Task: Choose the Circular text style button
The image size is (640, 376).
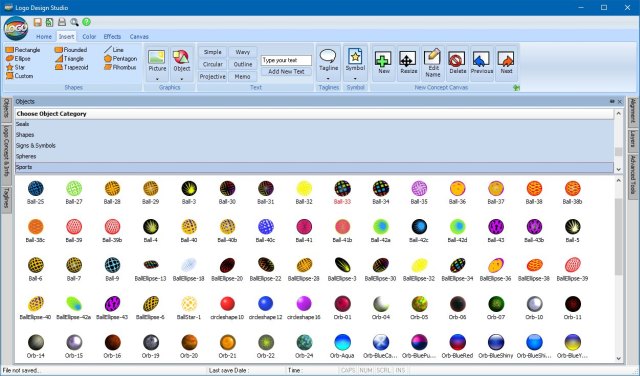Action: click(x=213, y=65)
